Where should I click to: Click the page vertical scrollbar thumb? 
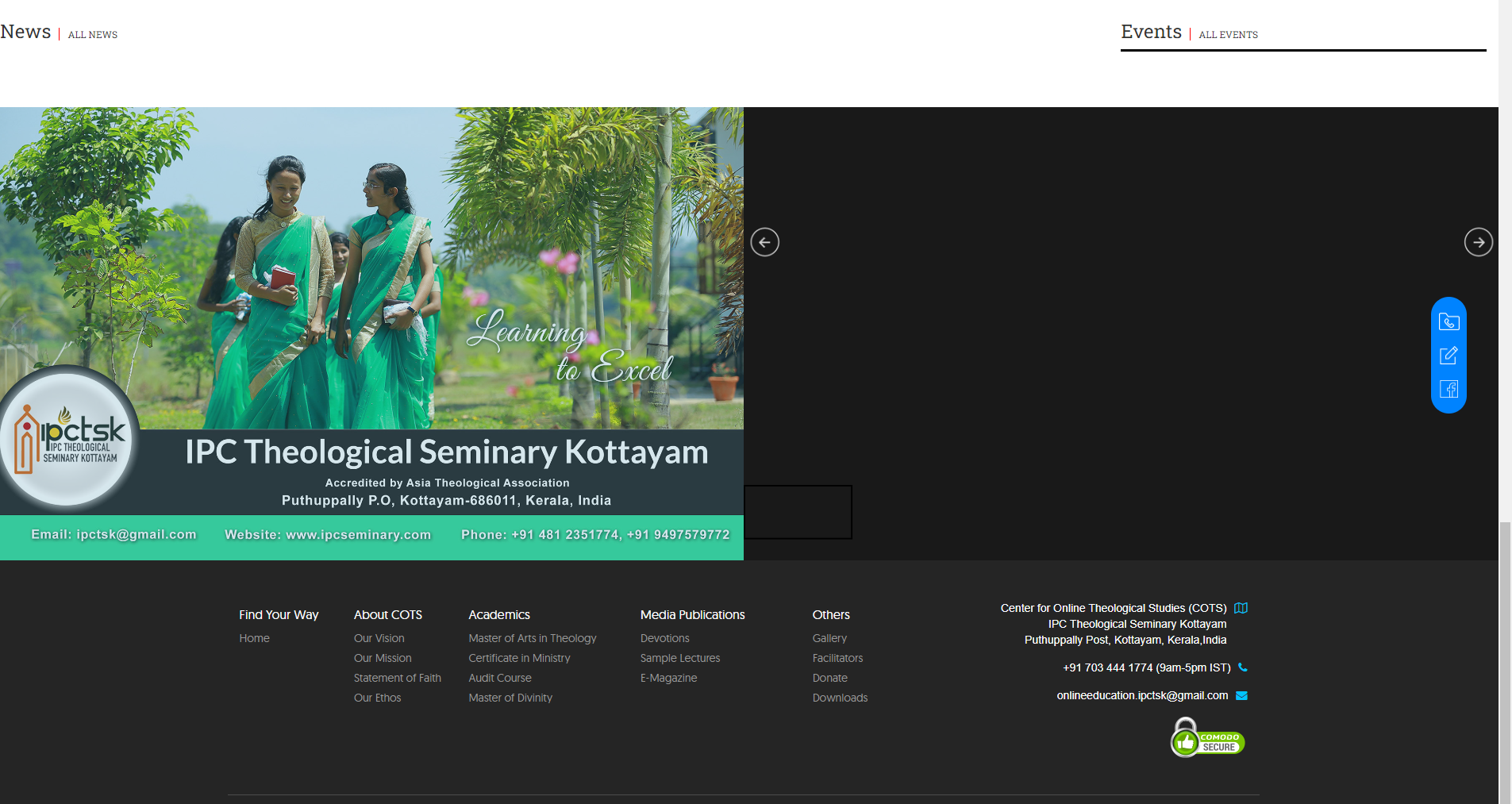[1505, 663]
